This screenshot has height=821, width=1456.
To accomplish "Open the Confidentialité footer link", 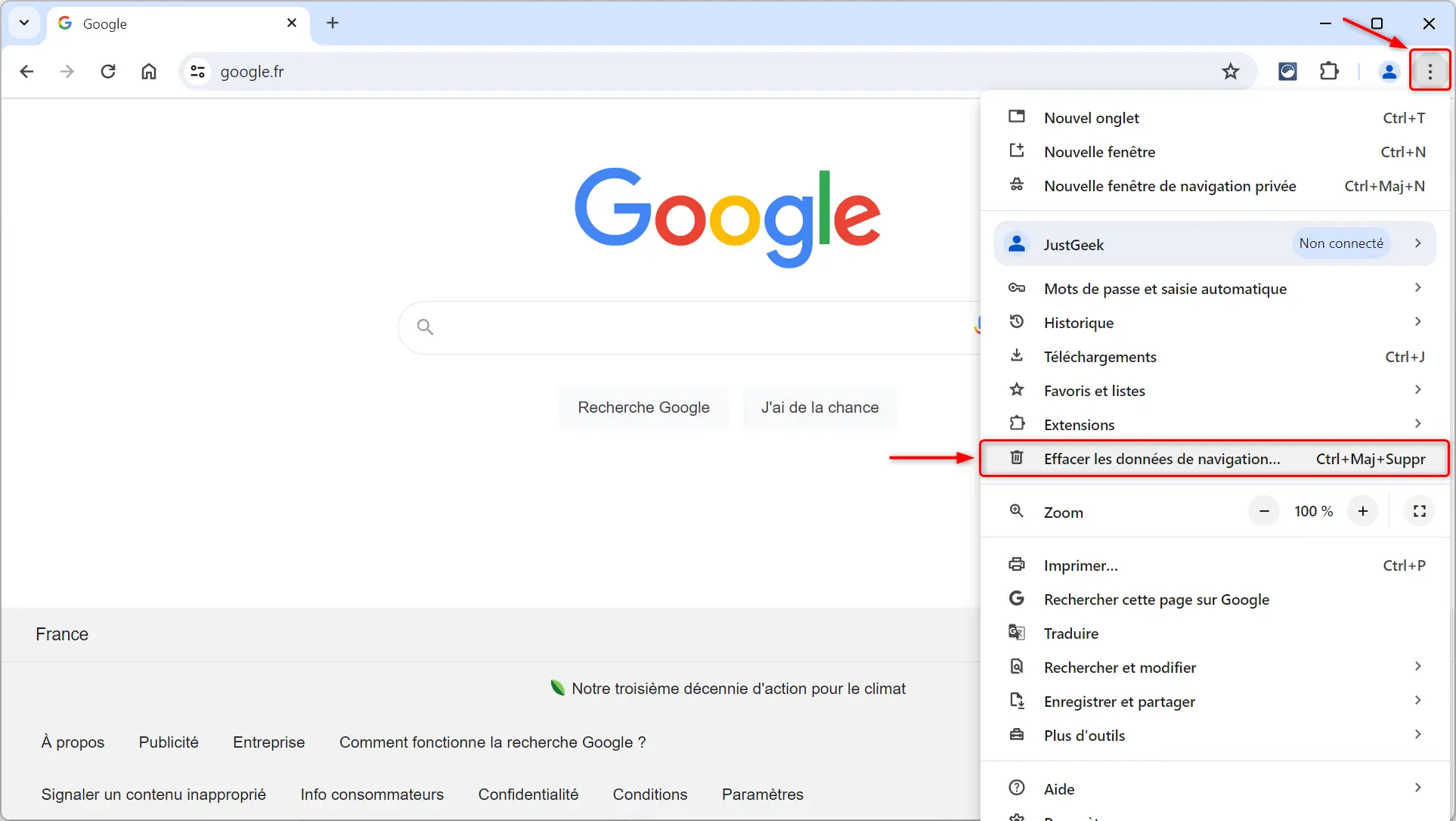I will coord(528,795).
